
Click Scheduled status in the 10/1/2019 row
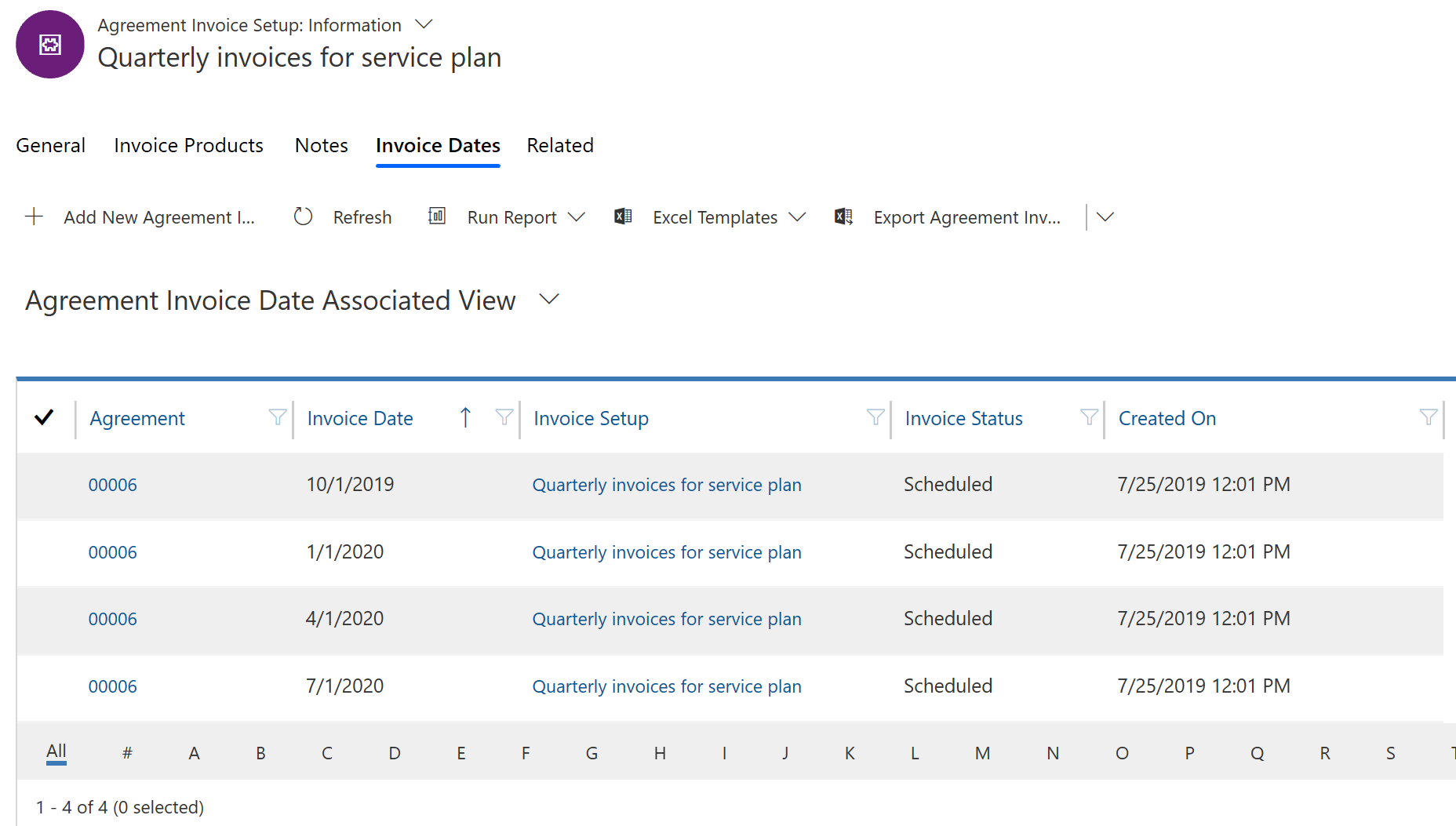click(x=948, y=485)
